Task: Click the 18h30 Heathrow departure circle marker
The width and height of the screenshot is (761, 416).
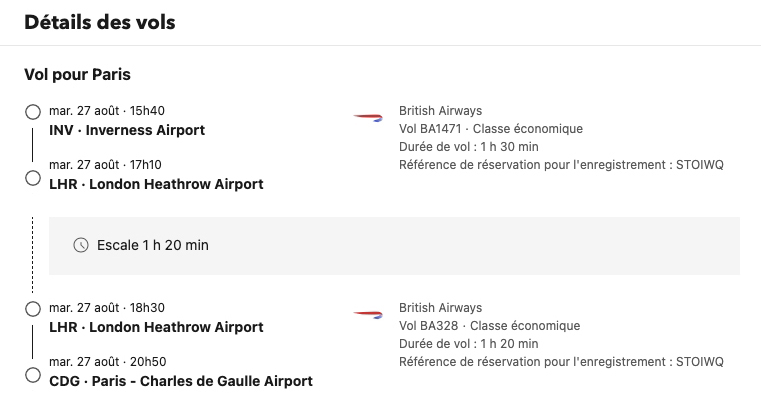Action: (x=33, y=309)
